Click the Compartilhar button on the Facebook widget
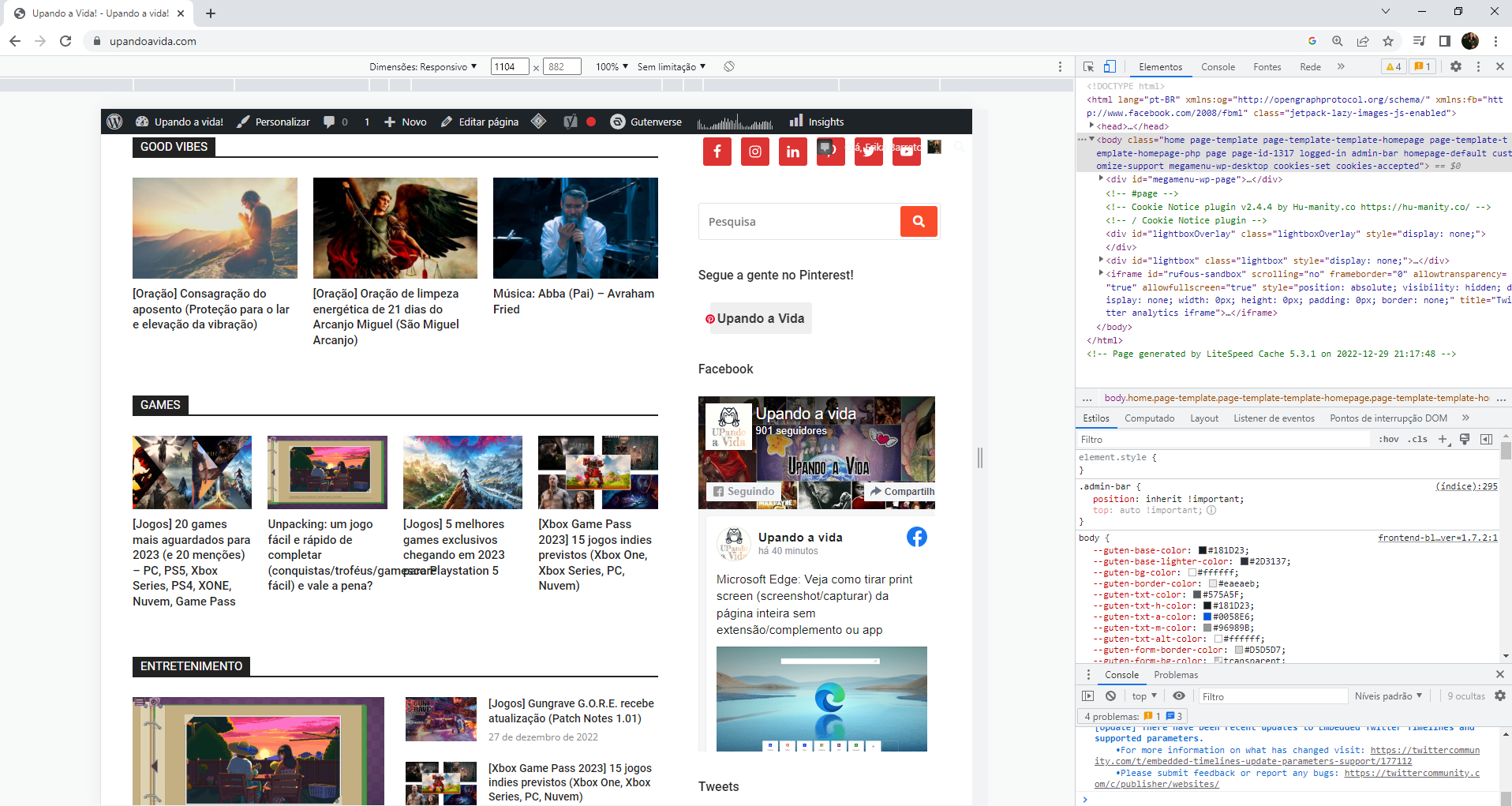1512x806 pixels. tap(902, 491)
